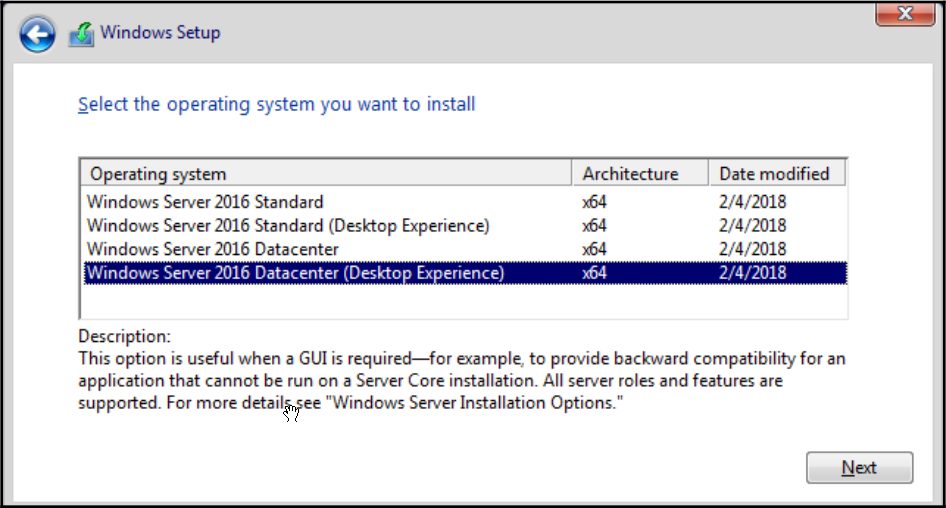Close the Windows Setup dialog
The width and height of the screenshot is (946, 508).
tap(905, 13)
